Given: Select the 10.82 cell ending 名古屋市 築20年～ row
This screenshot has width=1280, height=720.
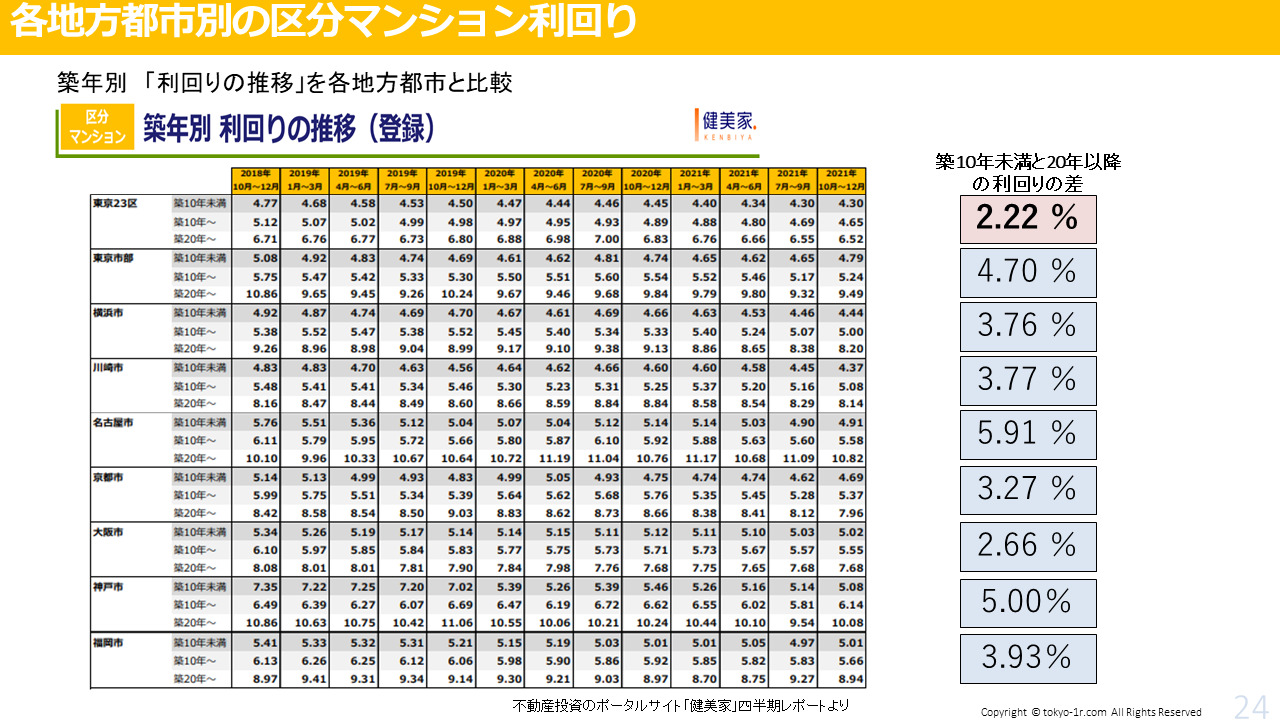Looking at the screenshot, I should [848, 459].
